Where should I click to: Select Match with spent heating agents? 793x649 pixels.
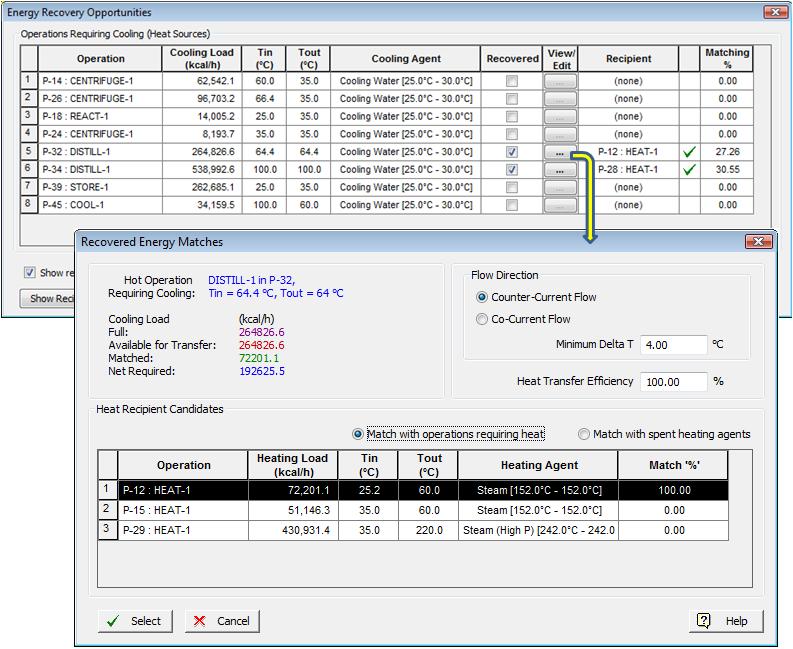(584, 434)
